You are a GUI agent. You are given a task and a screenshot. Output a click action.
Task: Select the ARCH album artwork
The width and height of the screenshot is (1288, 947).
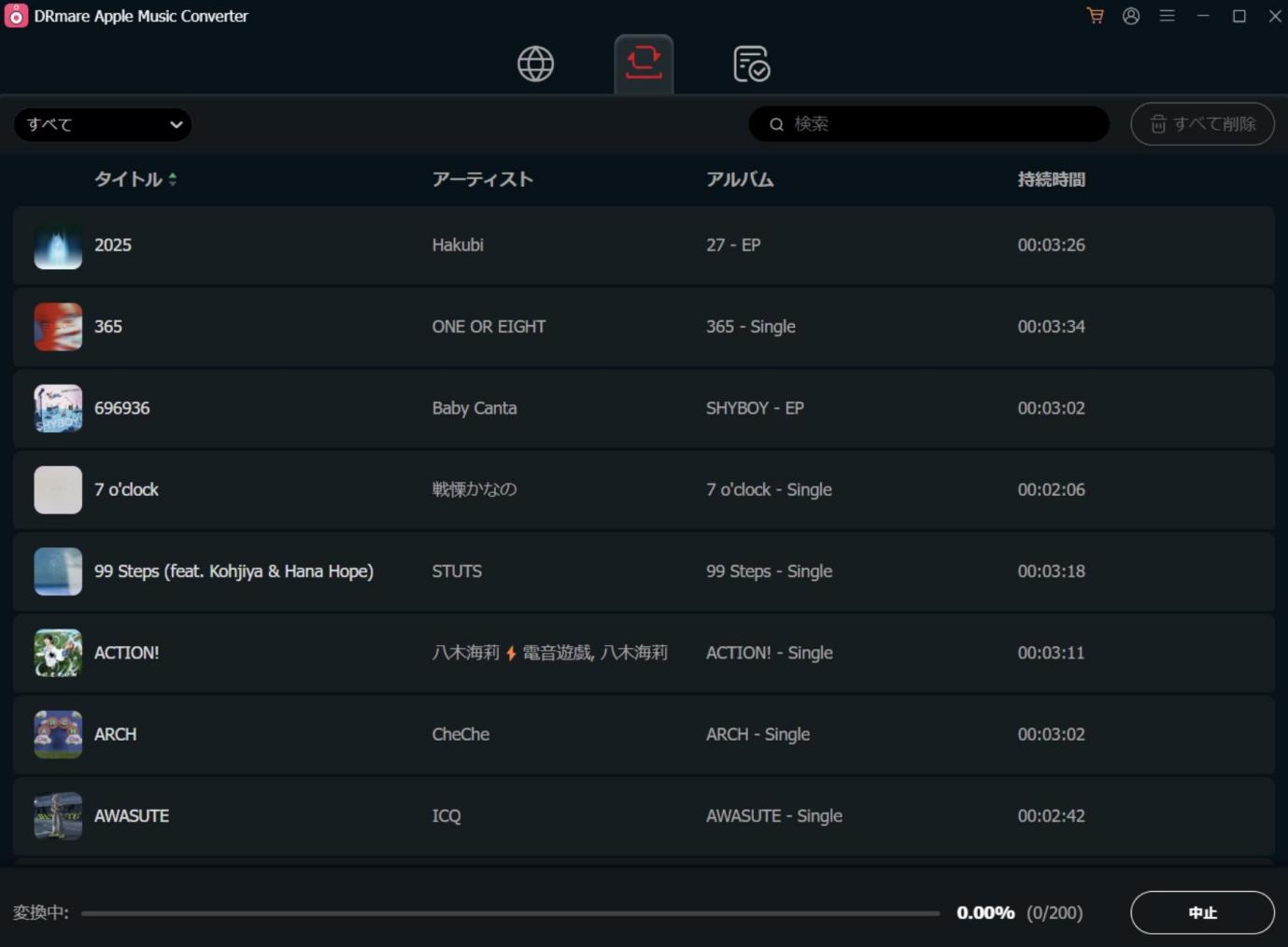pos(58,734)
